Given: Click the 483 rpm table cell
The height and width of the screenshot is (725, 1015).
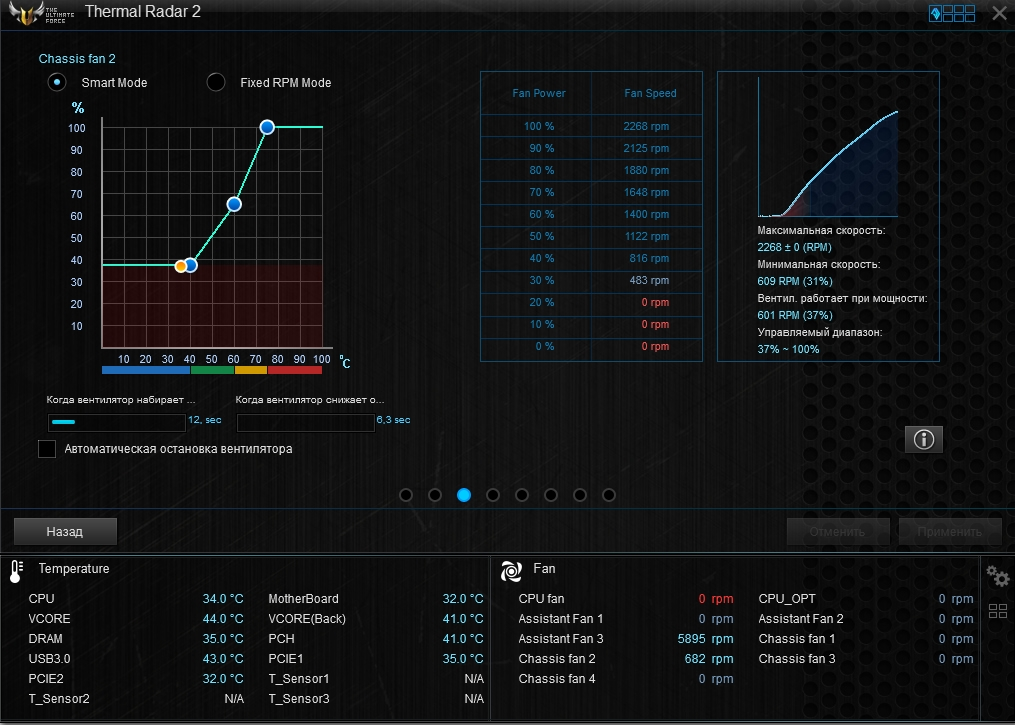Looking at the screenshot, I should click(x=649, y=280).
